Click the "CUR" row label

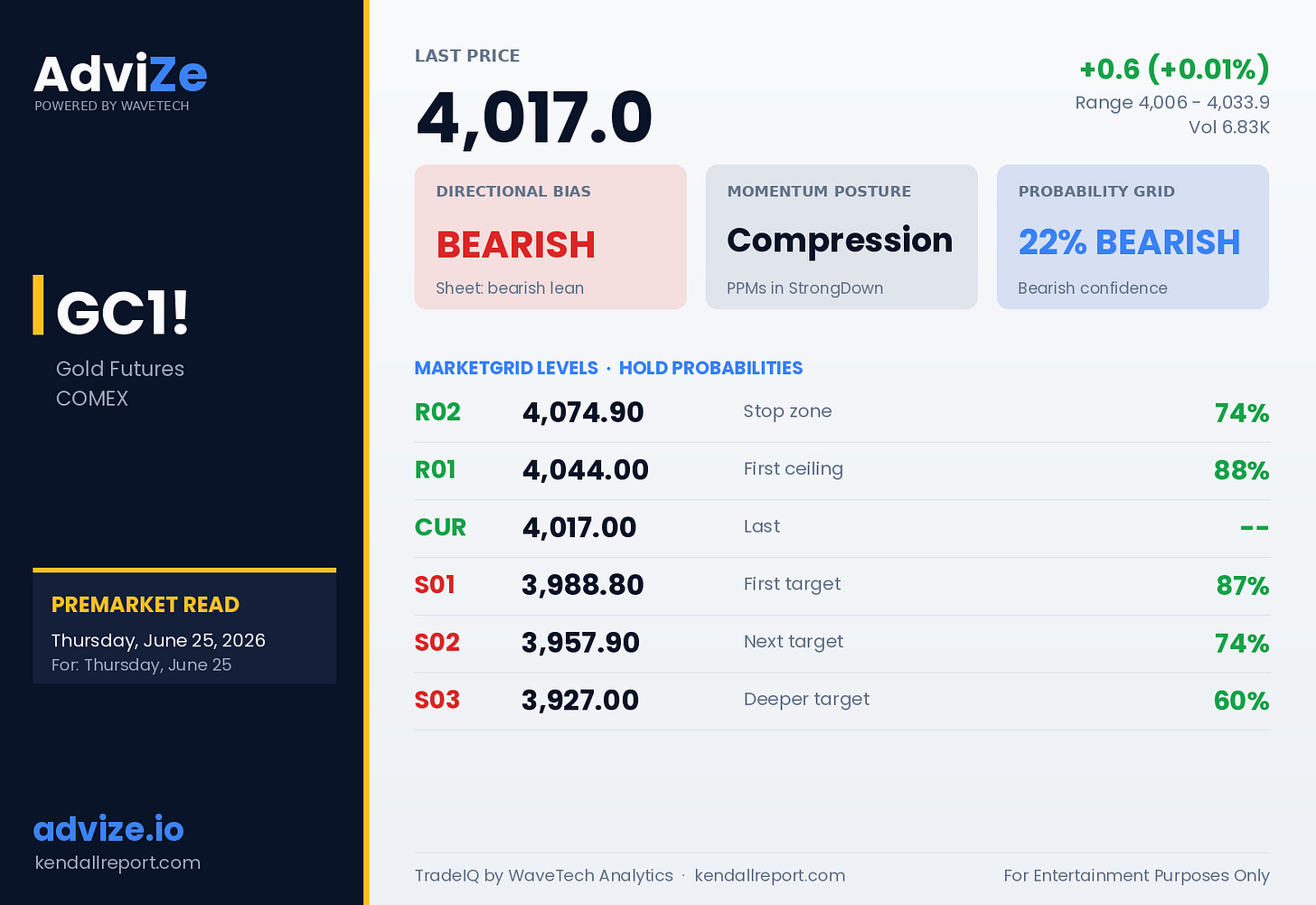440,528
